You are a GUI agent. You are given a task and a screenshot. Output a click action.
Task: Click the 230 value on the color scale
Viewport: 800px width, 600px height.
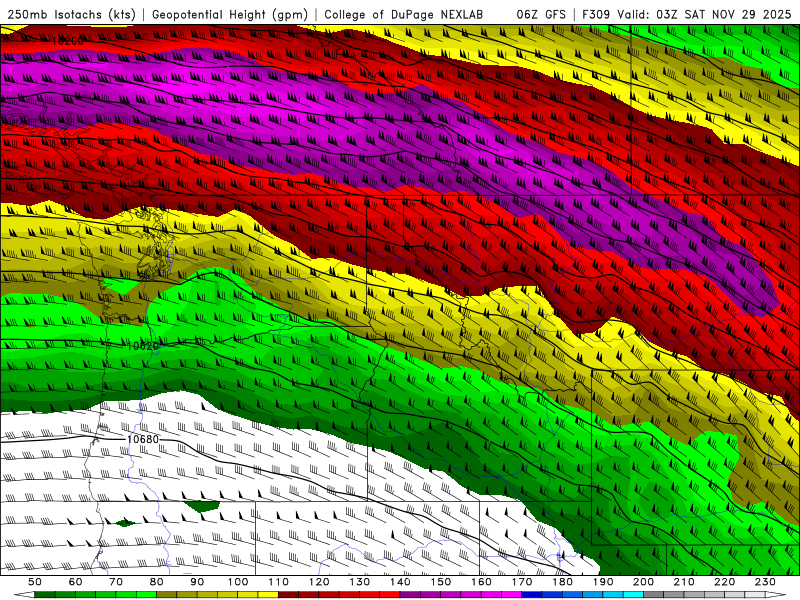[765, 582]
